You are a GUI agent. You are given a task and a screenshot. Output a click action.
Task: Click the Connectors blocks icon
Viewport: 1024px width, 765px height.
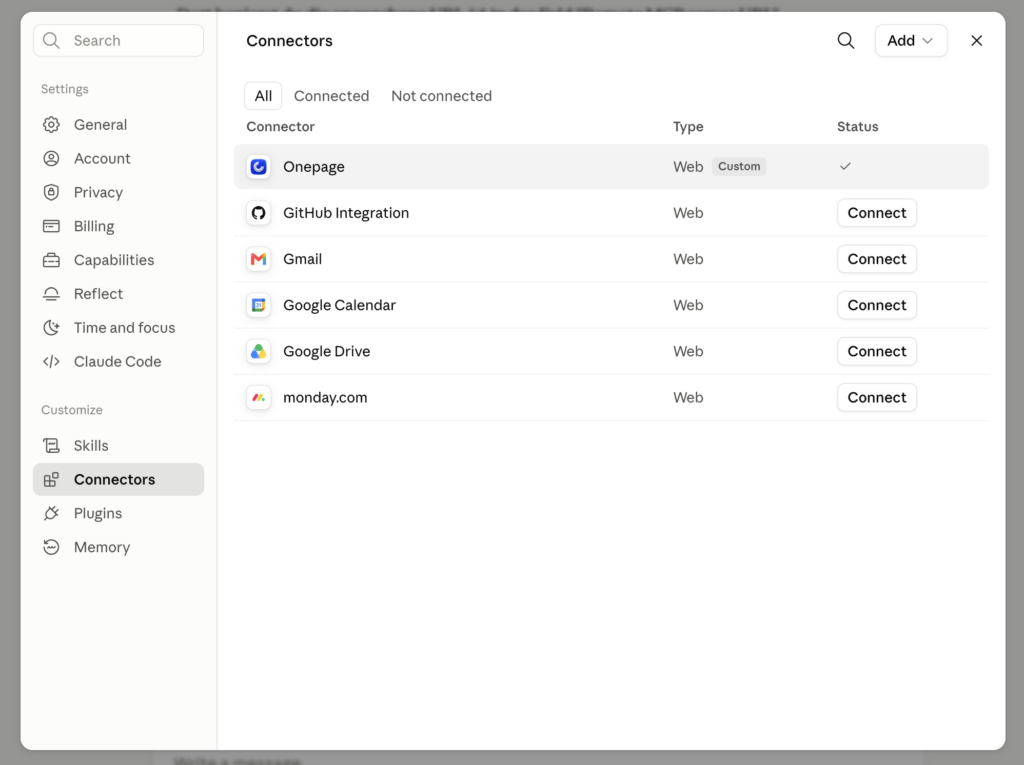pos(51,480)
